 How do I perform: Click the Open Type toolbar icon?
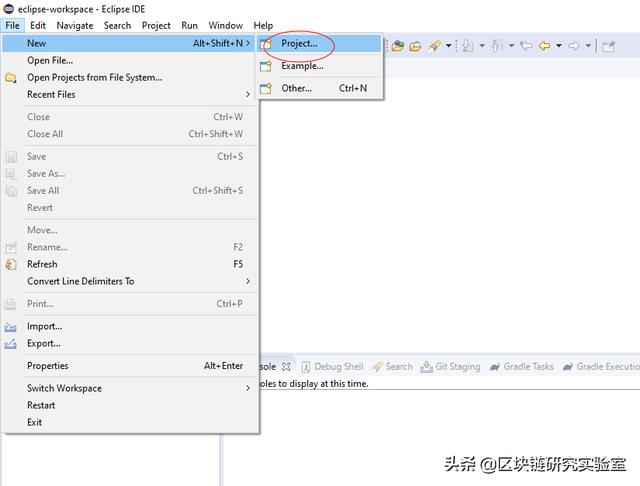[x=398, y=46]
